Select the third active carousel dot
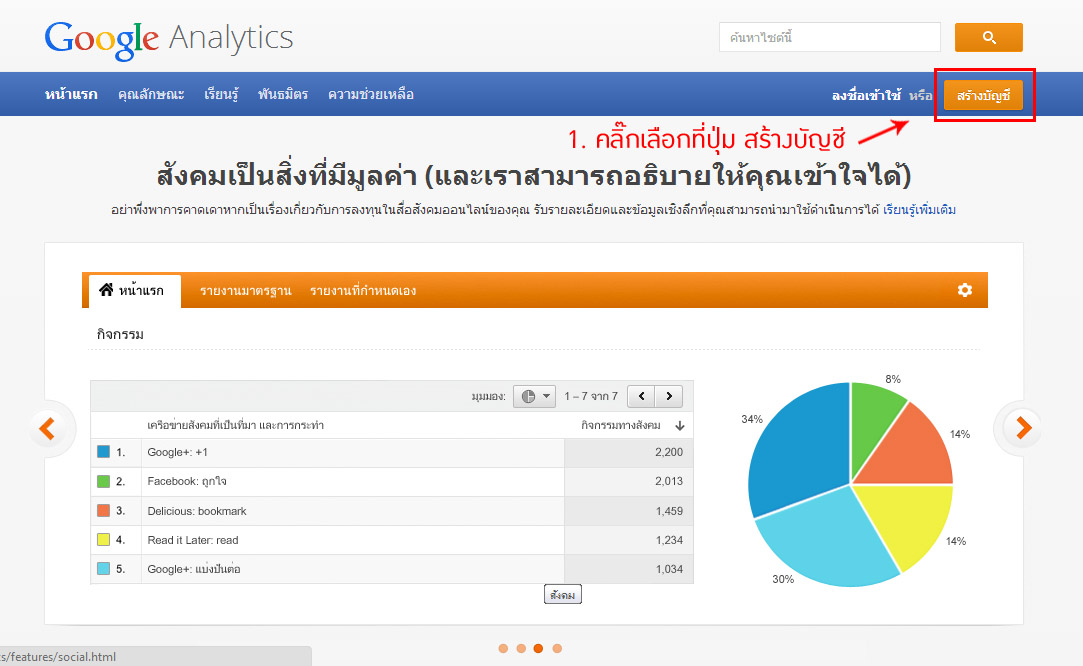The width and height of the screenshot is (1083, 666). pos(538,648)
